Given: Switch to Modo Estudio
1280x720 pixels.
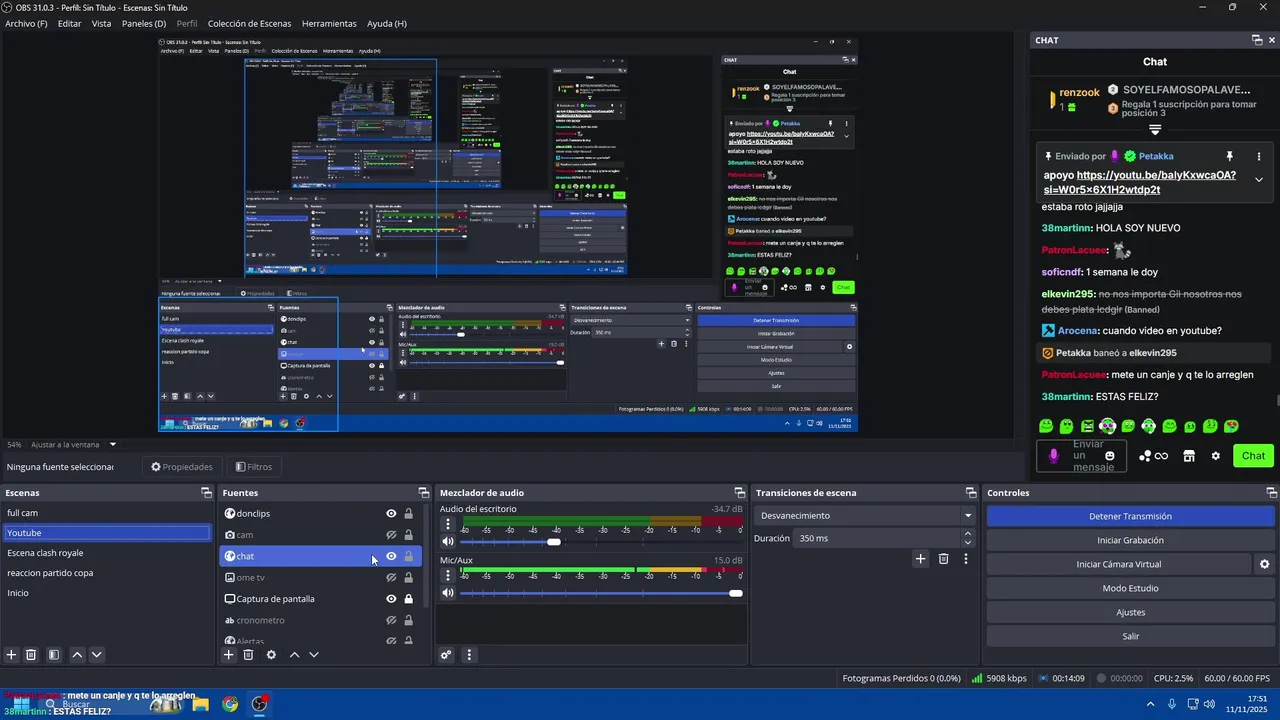Looking at the screenshot, I should click(x=1130, y=588).
